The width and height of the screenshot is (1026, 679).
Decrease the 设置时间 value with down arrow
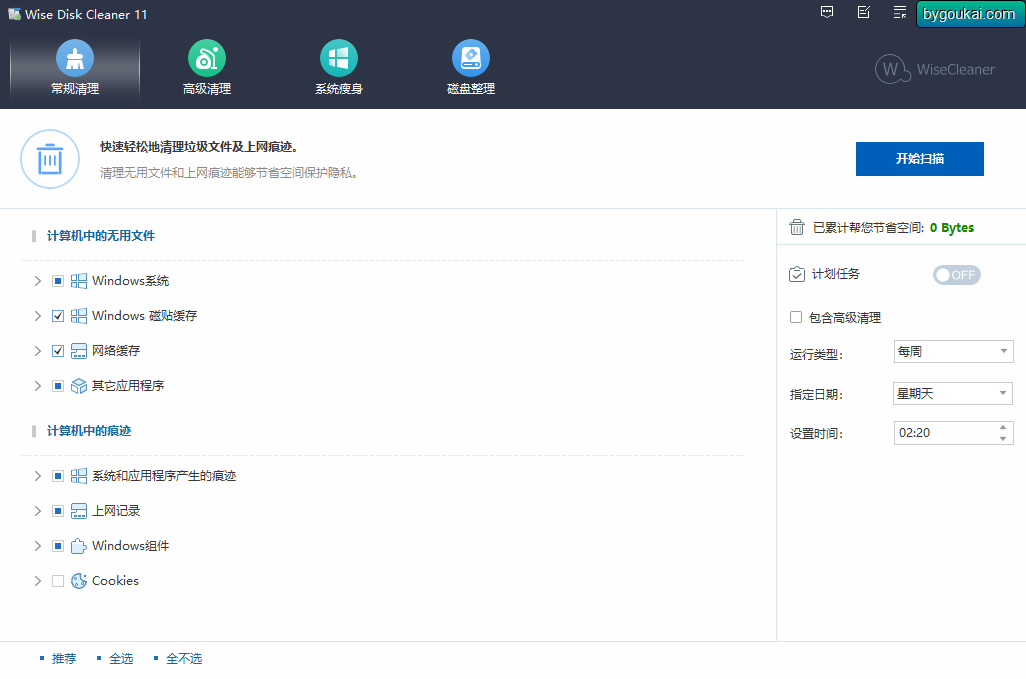(x=1003, y=438)
